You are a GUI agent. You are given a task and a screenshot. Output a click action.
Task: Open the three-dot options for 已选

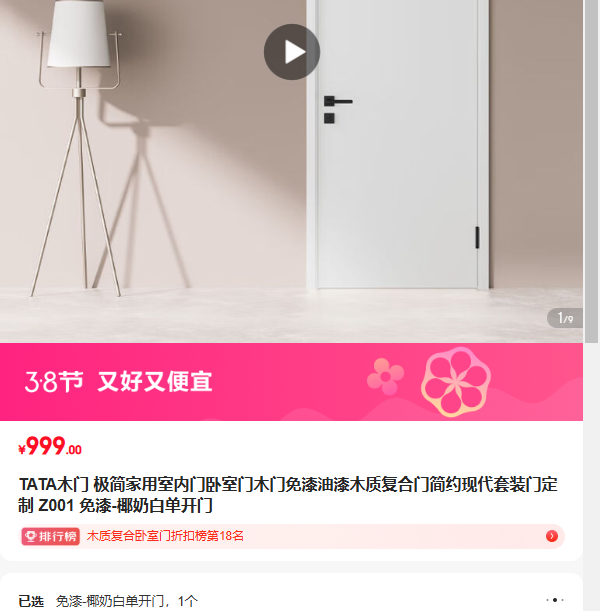555,600
